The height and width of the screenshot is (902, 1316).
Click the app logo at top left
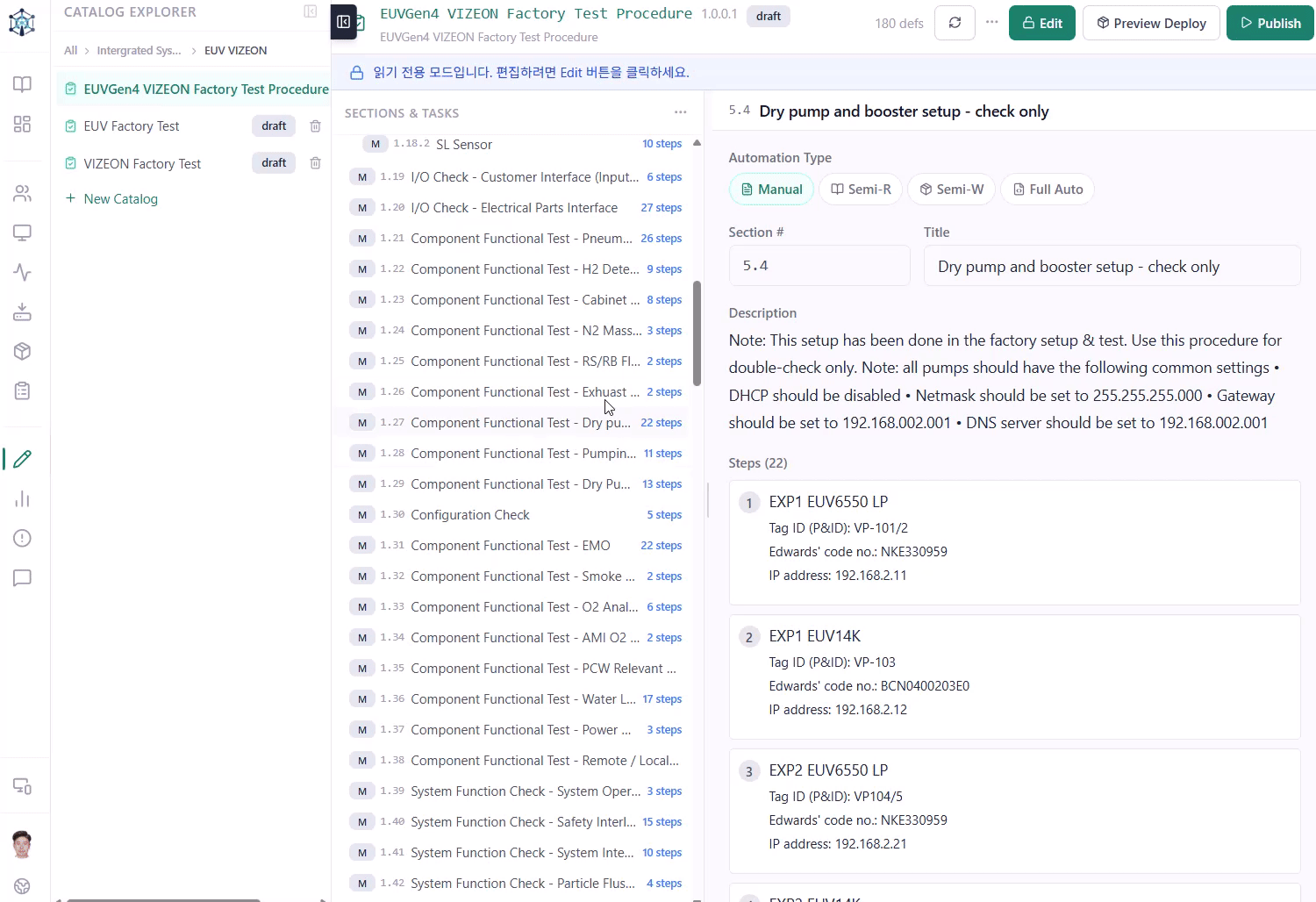click(x=22, y=23)
